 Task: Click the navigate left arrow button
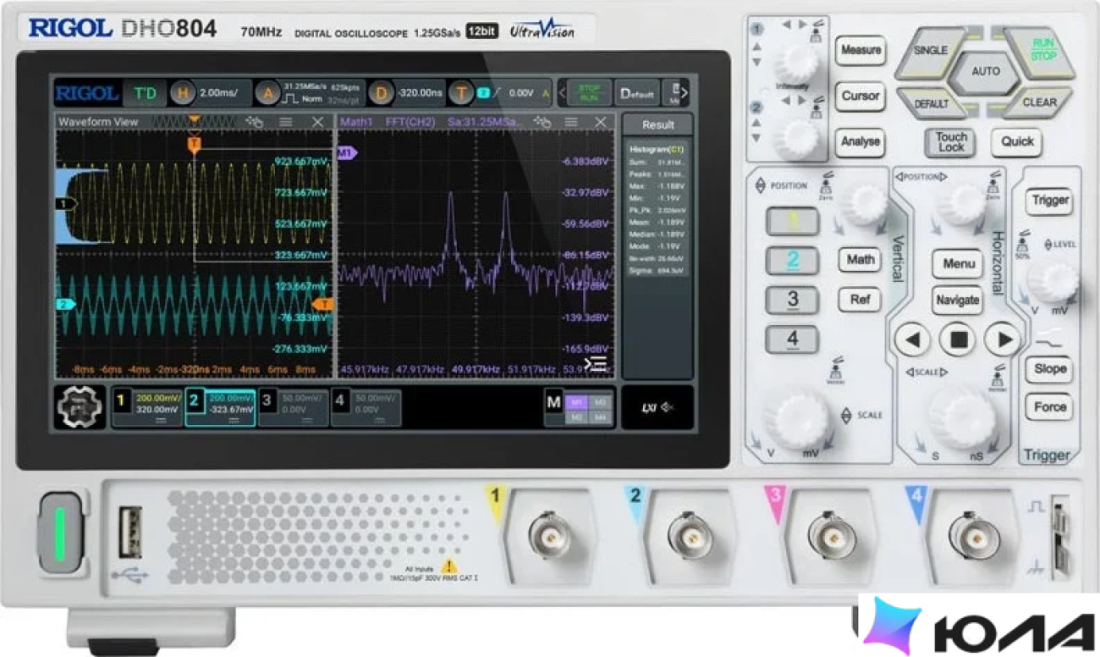click(912, 340)
